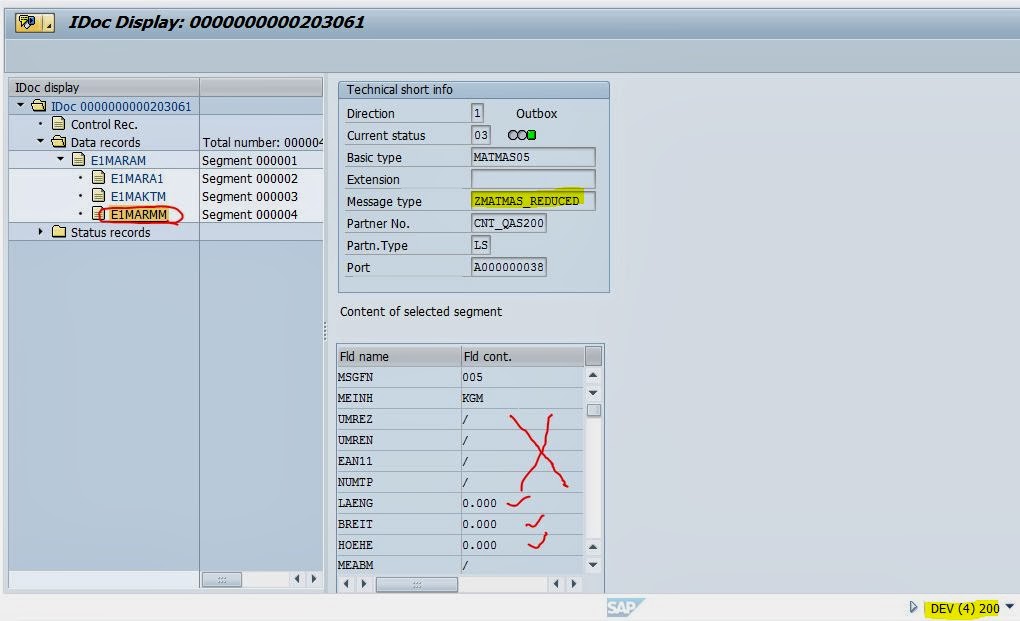This screenshot has height=621, width=1020.
Task: Select the E1MAKTM segment link
Action: pos(138,196)
